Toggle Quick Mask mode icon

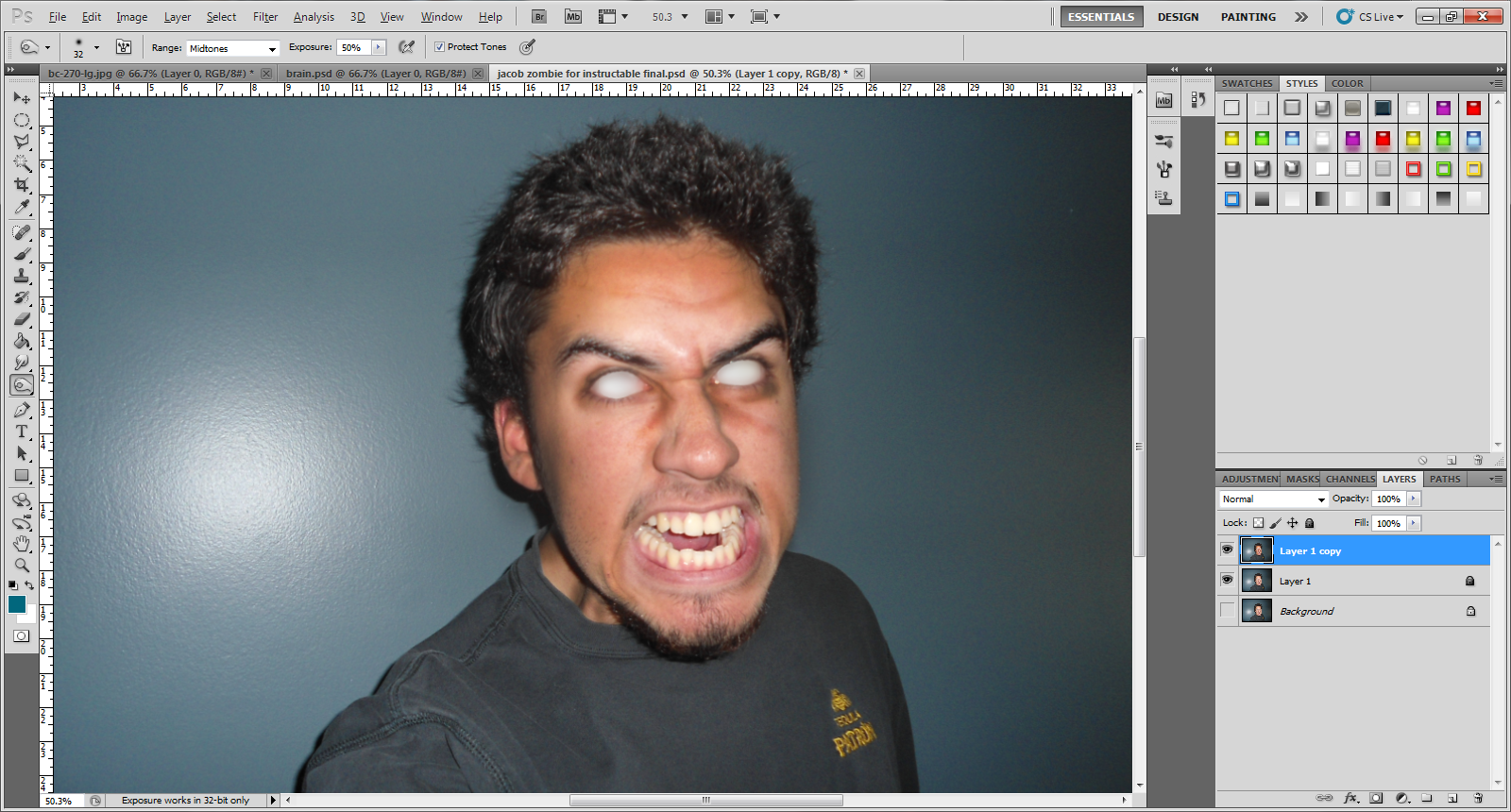click(21, 635)
